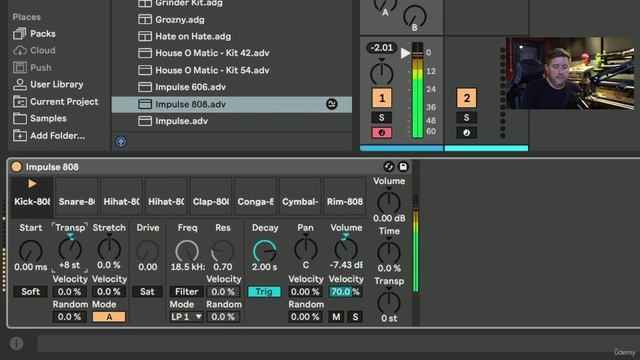Arm track 2 for recording
The height and width of the screenshot is (360, 640).
click(x=467, y=133)
